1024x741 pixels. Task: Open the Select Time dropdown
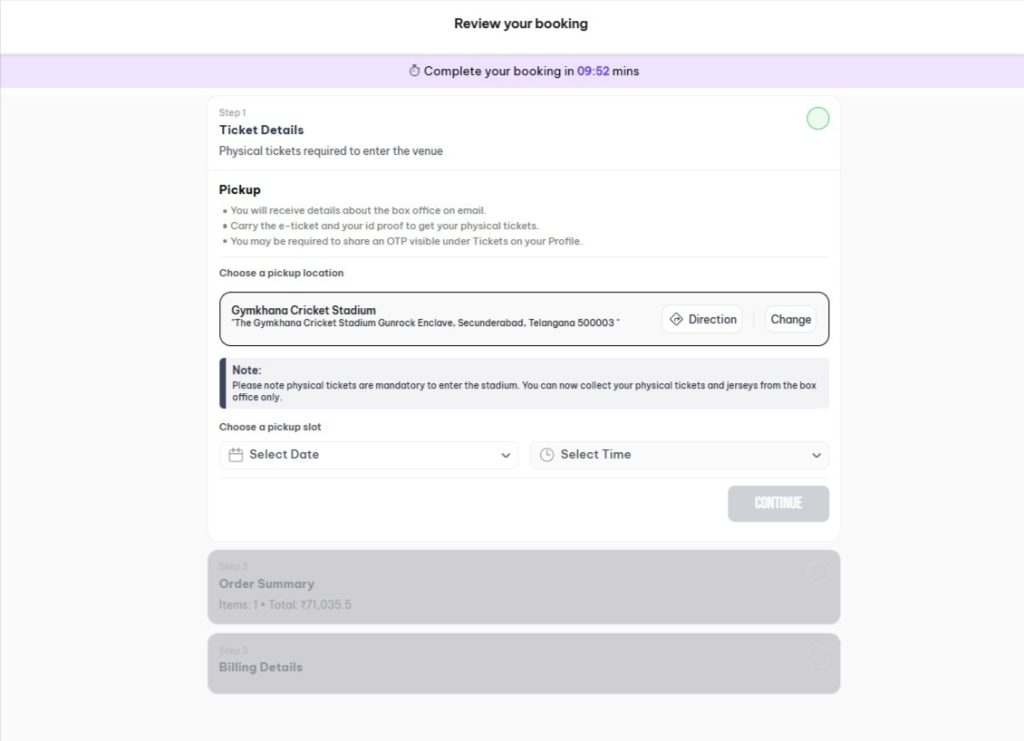click(x=679, y=455)
